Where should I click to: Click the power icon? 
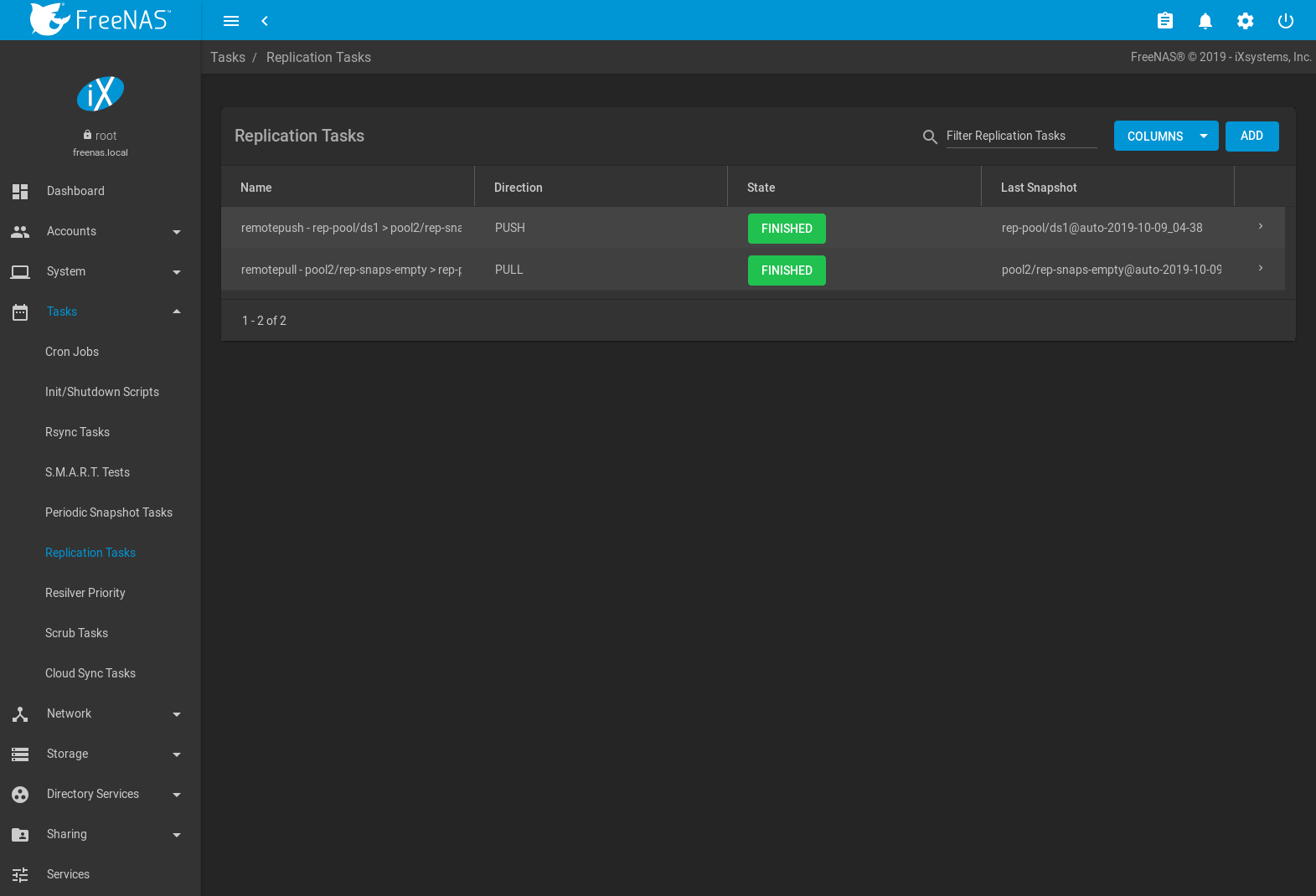pos(1285,21)
